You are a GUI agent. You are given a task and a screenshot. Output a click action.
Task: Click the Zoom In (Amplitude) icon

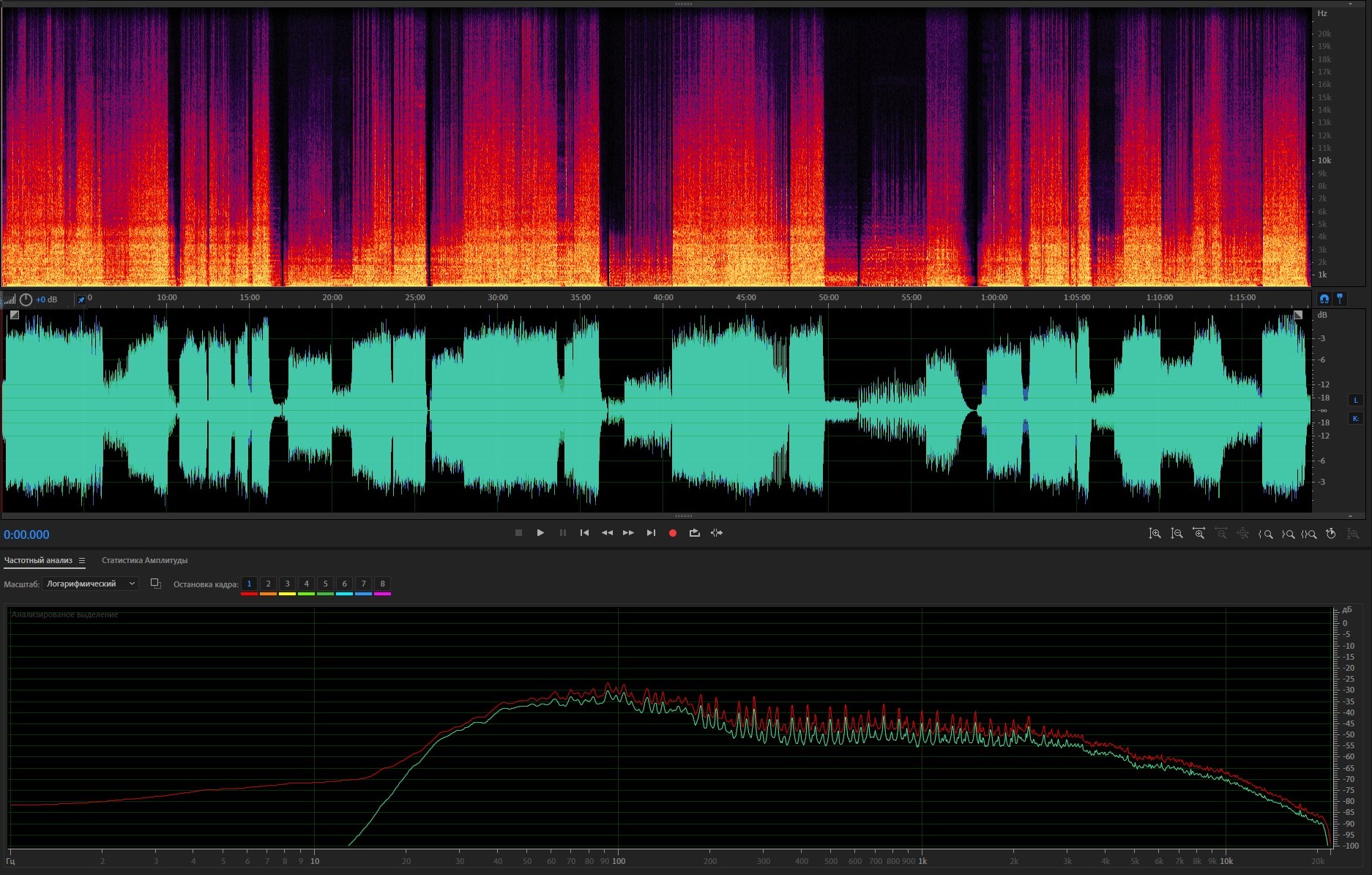click(1155, 534)
